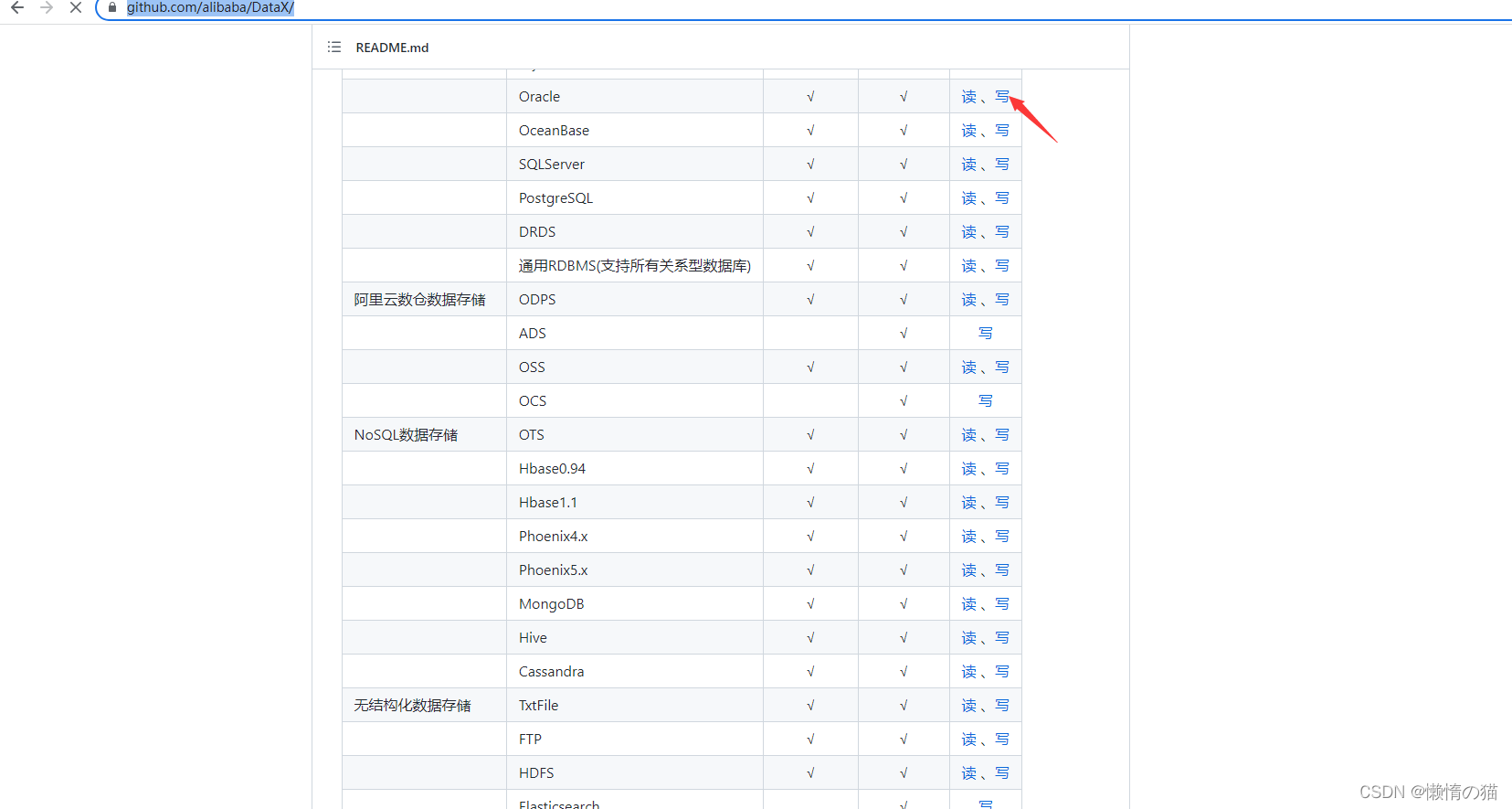
Task: Select the 无结构化数据存储 category cell
Action: pos(425,706)
